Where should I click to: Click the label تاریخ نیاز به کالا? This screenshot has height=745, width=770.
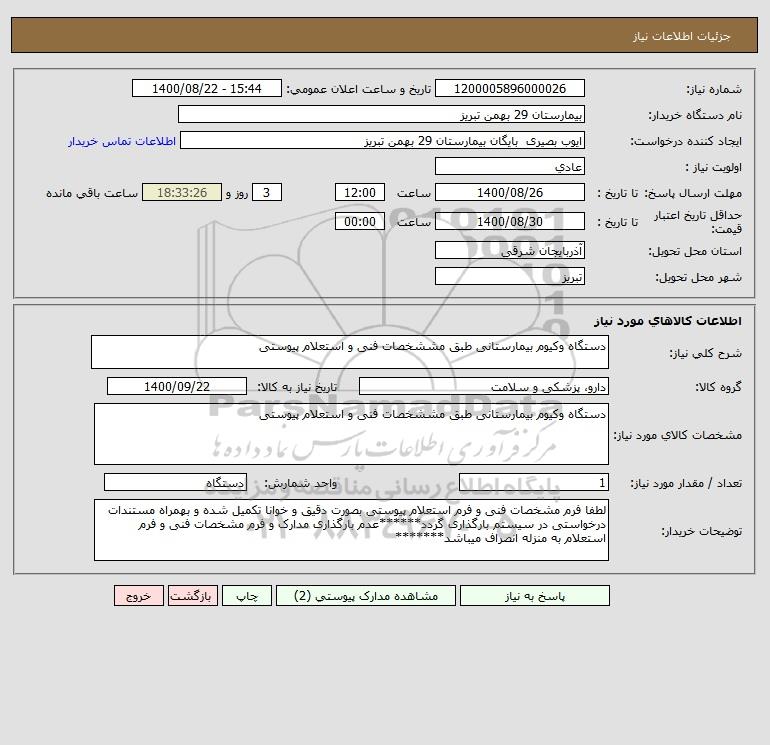[x=298, y=387]
